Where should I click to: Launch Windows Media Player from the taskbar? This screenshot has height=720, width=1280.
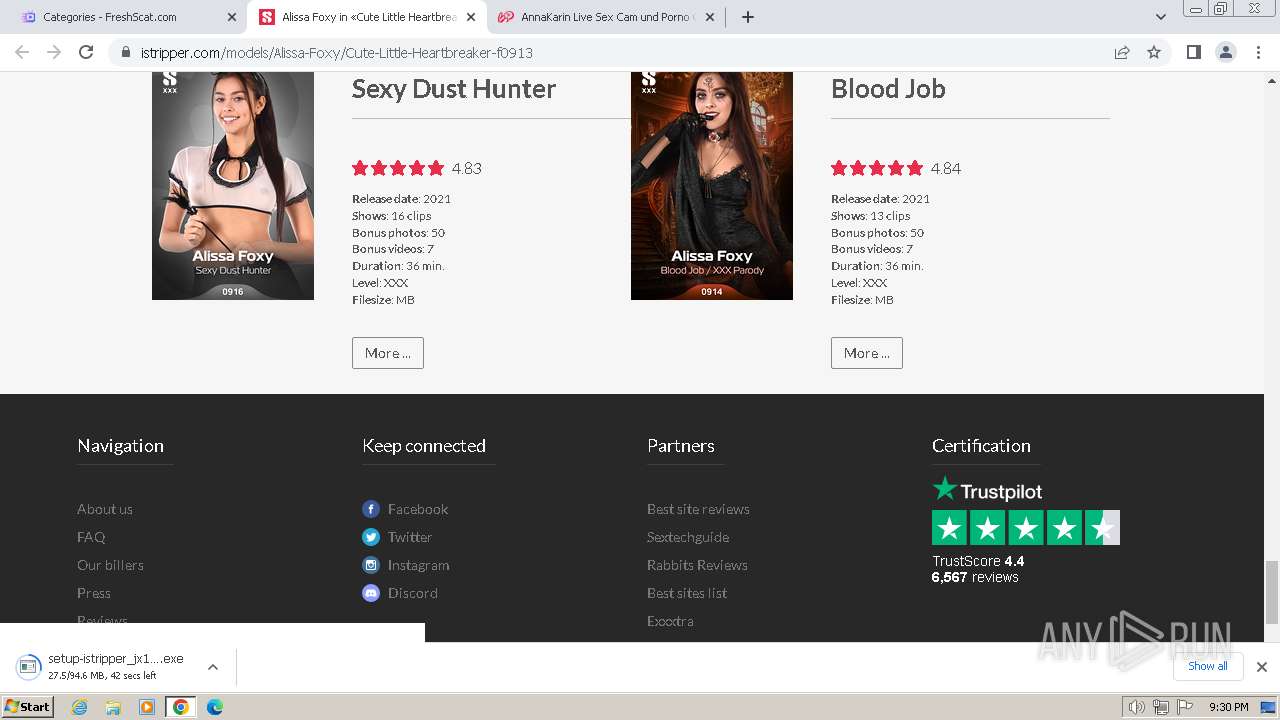point(147,707)
